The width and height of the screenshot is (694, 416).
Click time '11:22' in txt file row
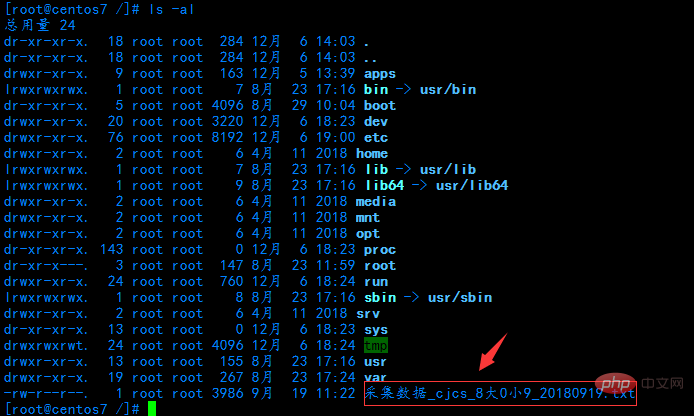click(335, 393)
